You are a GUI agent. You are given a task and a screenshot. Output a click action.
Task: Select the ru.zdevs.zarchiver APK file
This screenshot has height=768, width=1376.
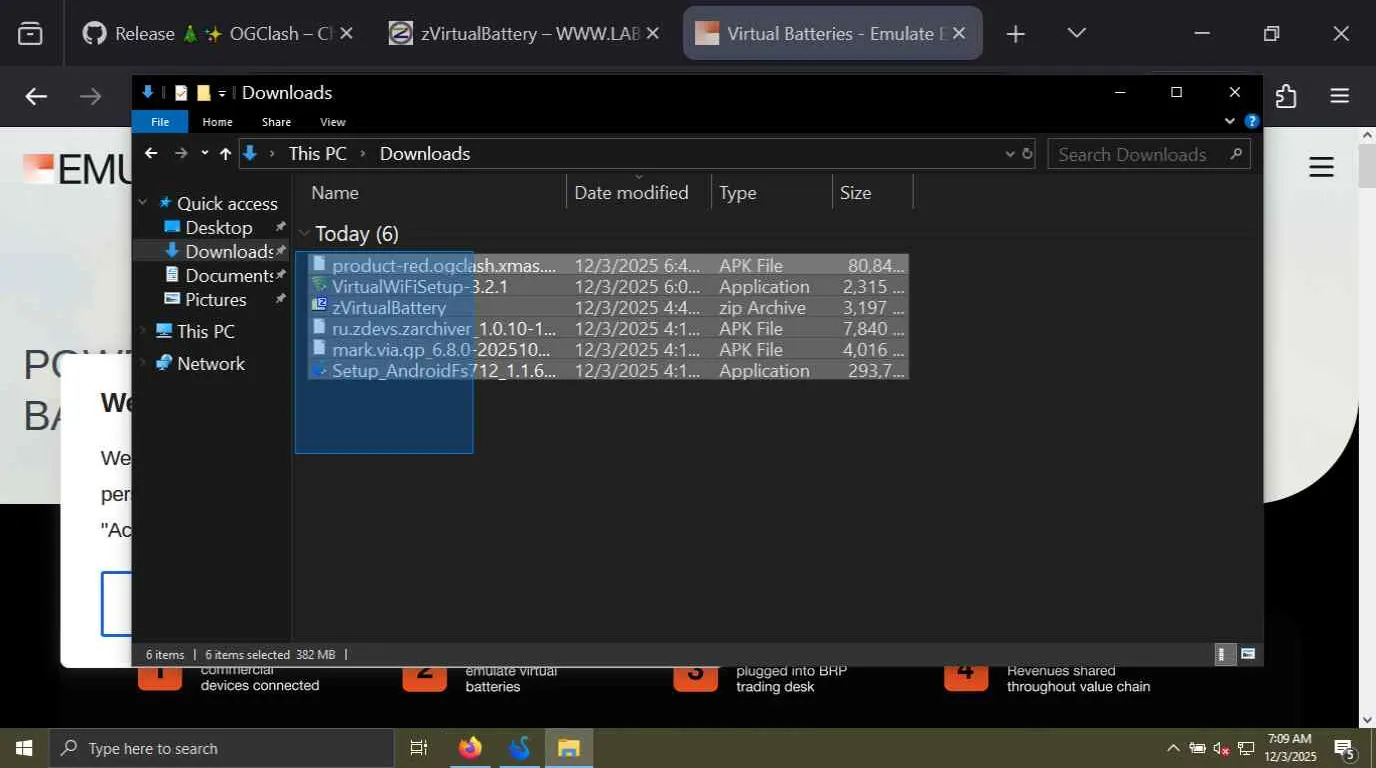point(608,328)
